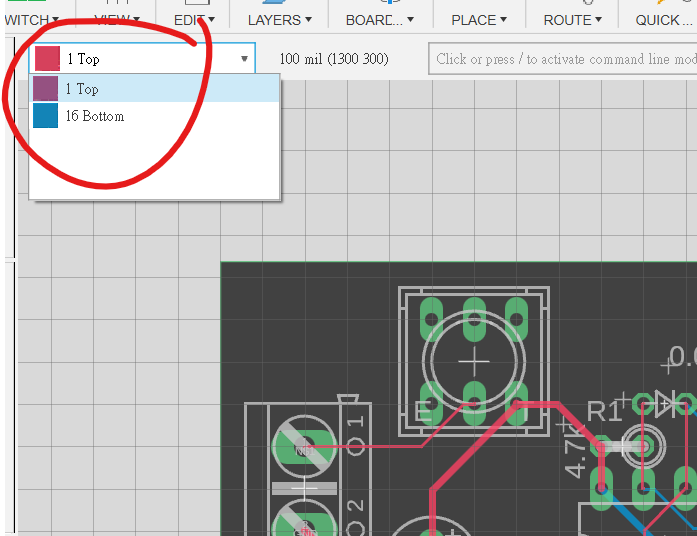Choose 1 Top in the layer list

[x=82, y=89]
